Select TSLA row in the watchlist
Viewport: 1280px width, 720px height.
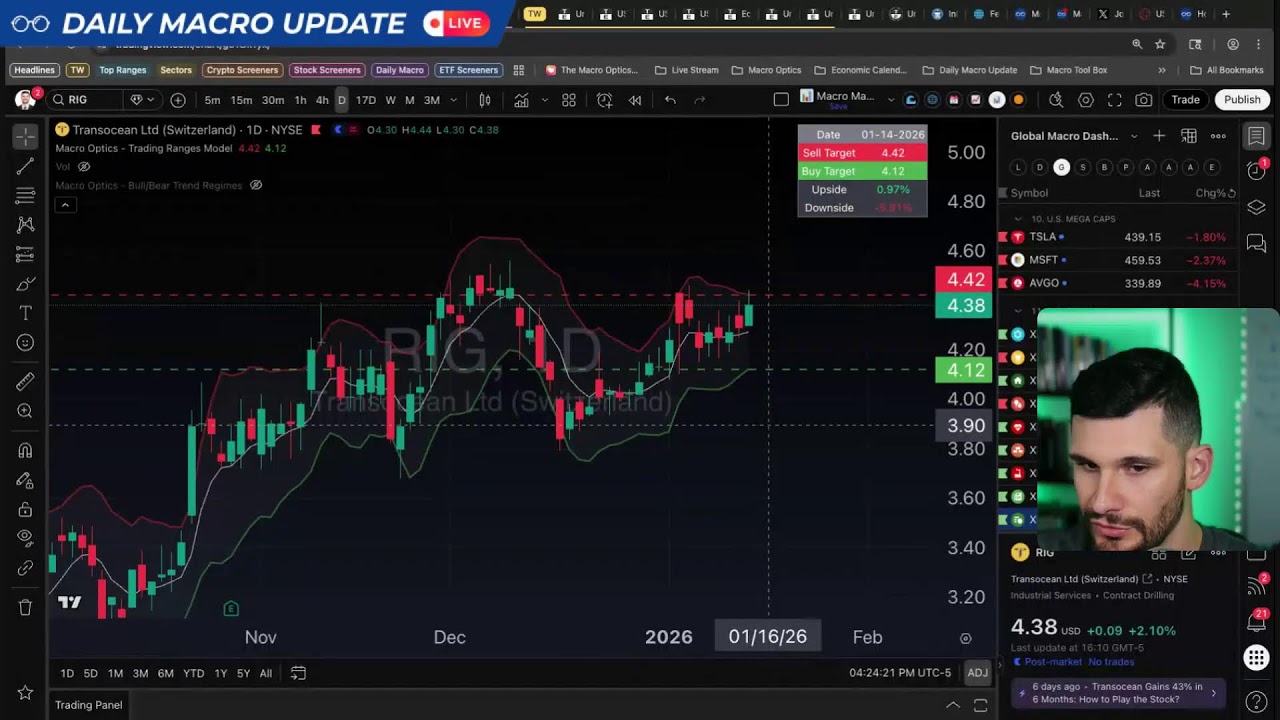tap(1118, 237)
